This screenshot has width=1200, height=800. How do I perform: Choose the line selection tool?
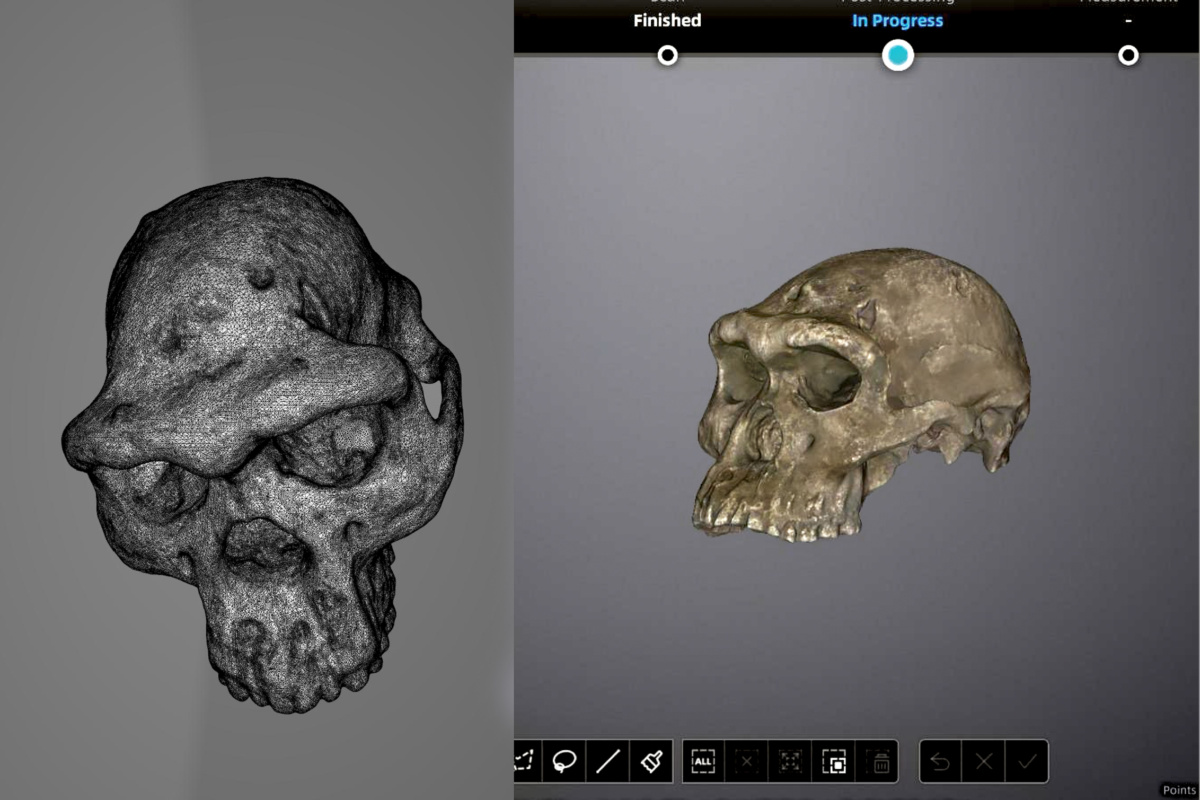607,762
